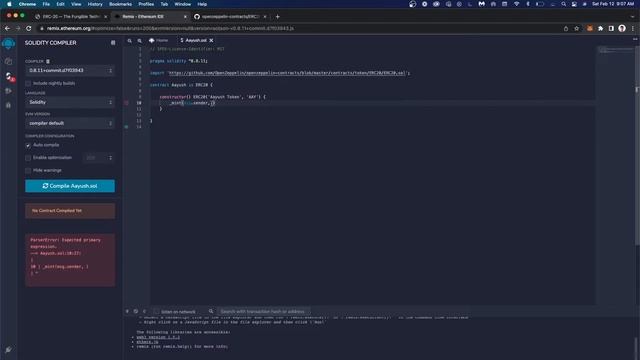Viewport: 640px width, 360px height.
Task: Open the transaction filter dropdown in terminal bar
Action: (144, 311)
